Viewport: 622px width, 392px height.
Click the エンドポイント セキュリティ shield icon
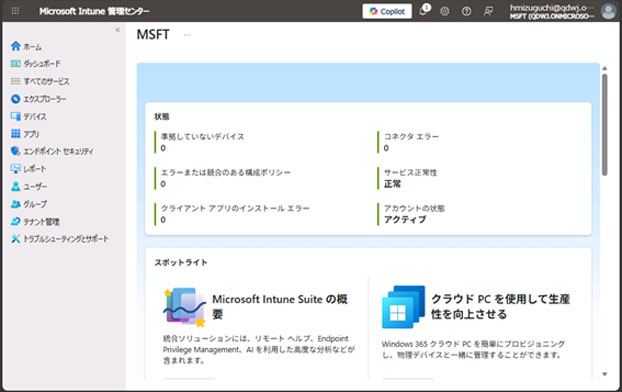[x=15, y=151]
